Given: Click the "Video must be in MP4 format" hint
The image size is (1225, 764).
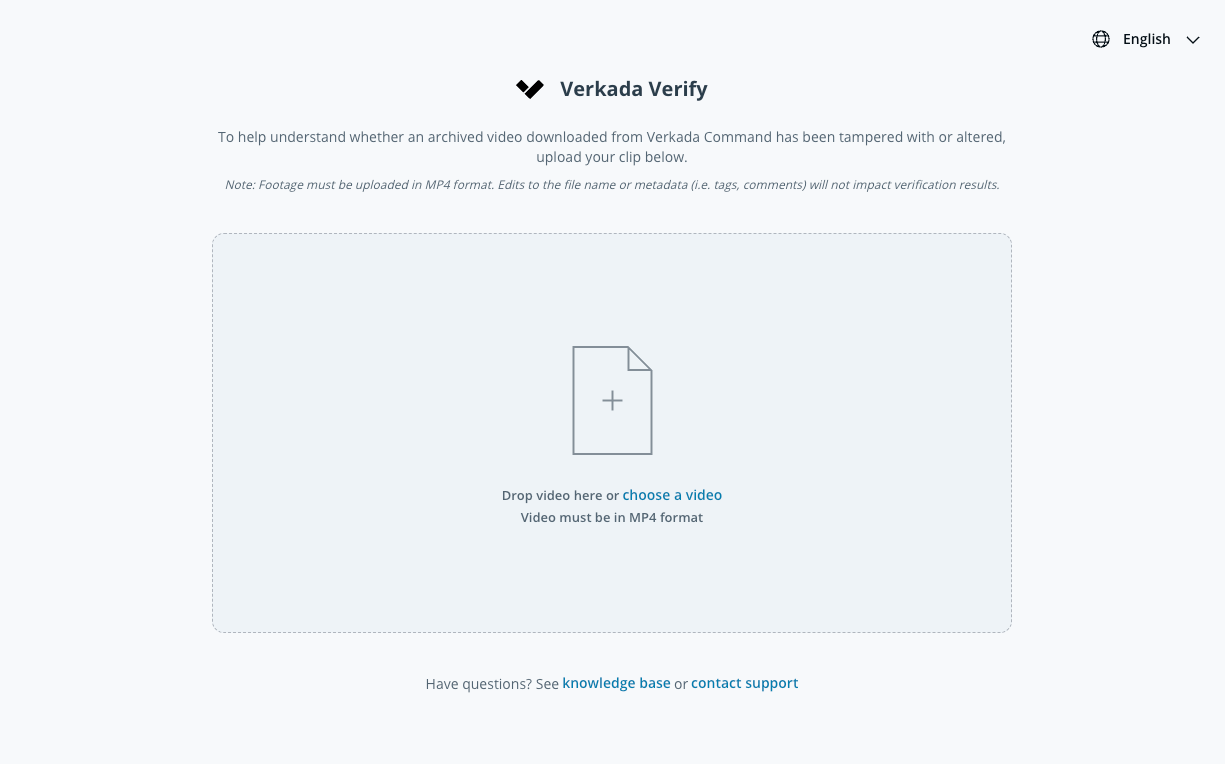Looking at the screenshot, I should (612, 518).
